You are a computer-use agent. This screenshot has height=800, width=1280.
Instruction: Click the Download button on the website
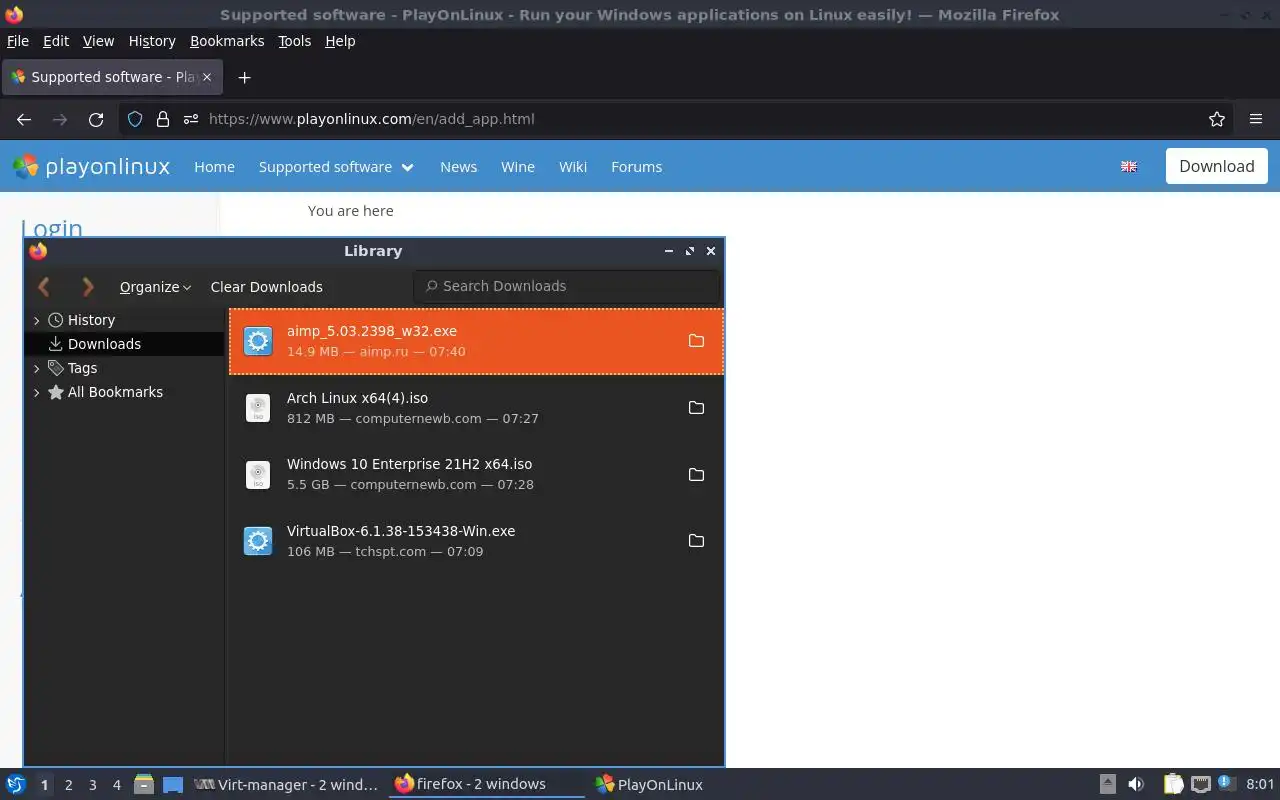pos(1217,166)
